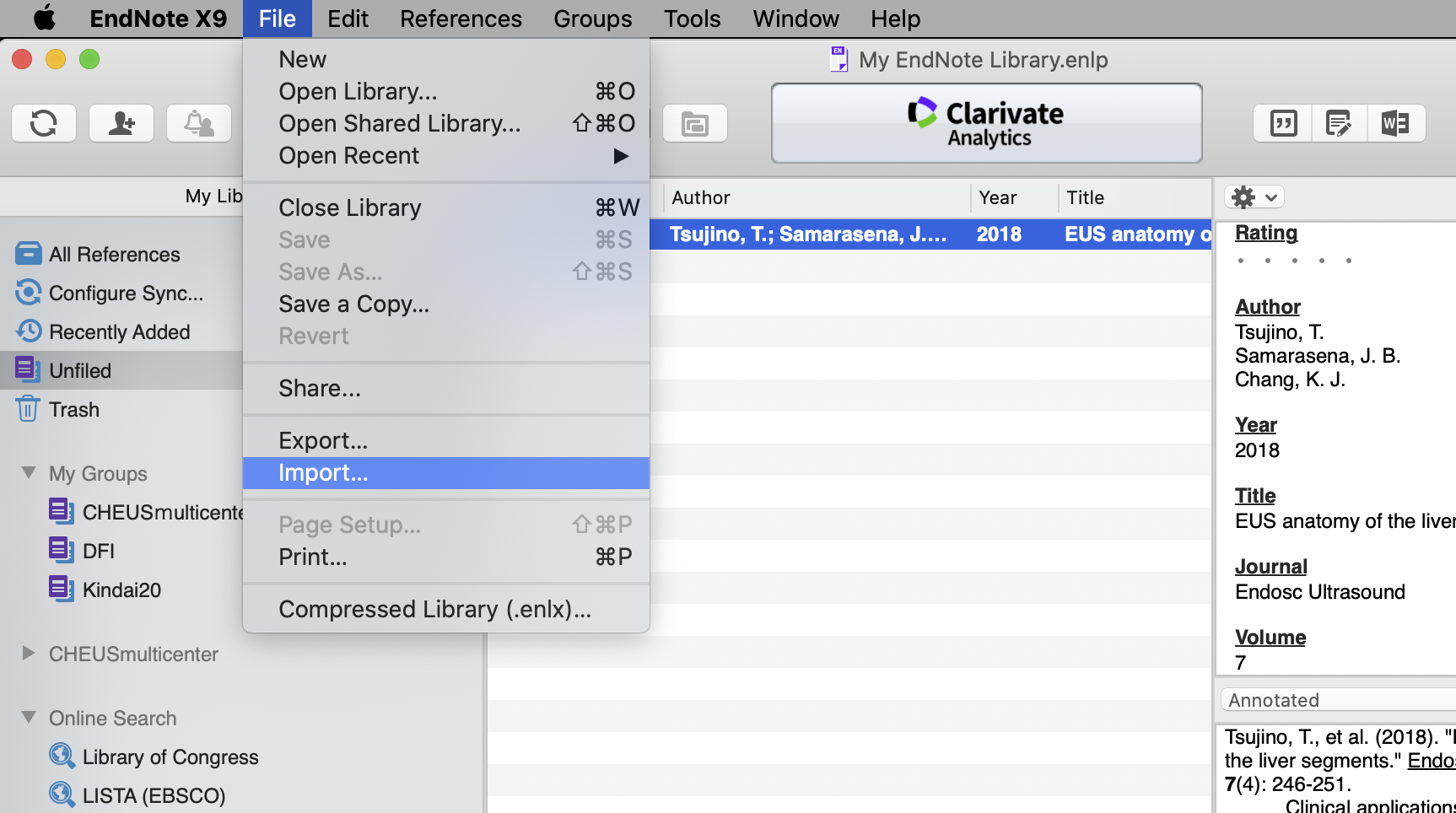The image size is (1456, 813).
Task: Choose Close Library from File menu
Action: pyautogui.click(x=446, y=207)
